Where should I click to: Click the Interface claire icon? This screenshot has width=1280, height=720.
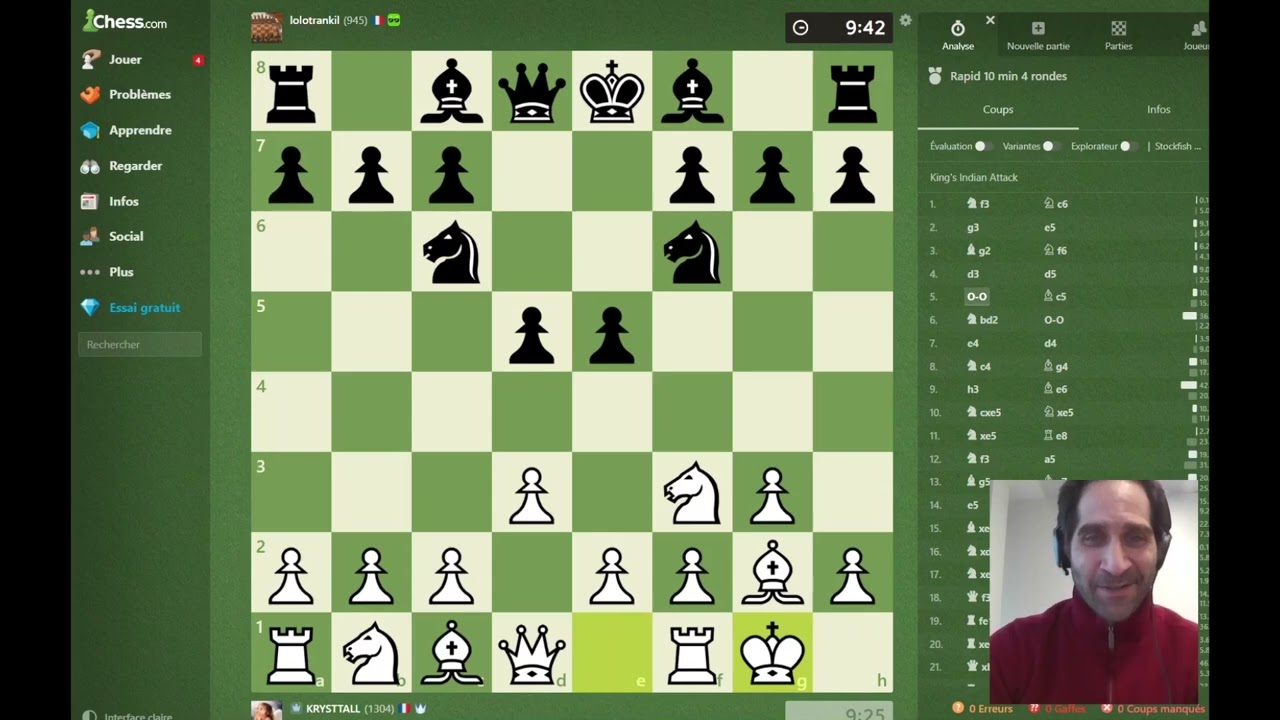[90, 716]
